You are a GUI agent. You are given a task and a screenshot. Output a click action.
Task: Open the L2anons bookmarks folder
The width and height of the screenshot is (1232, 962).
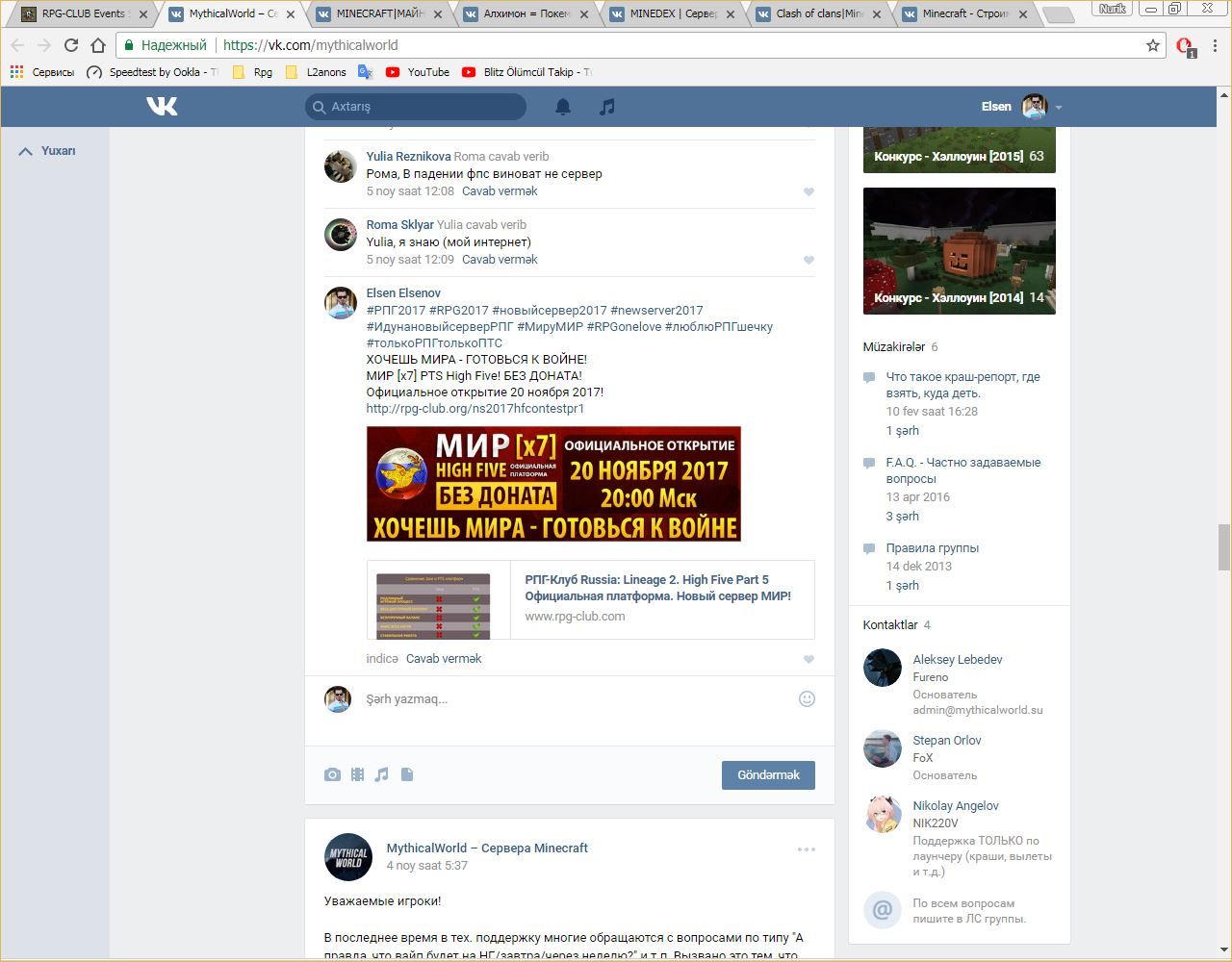[316, 72]
